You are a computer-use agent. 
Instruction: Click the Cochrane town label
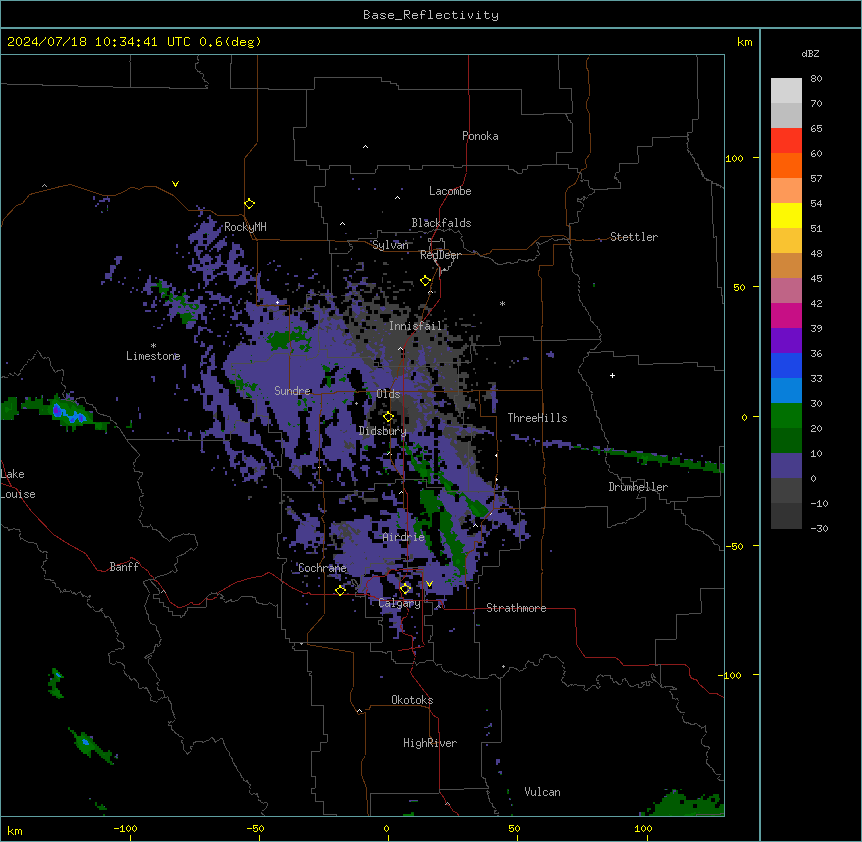point(322,568)
